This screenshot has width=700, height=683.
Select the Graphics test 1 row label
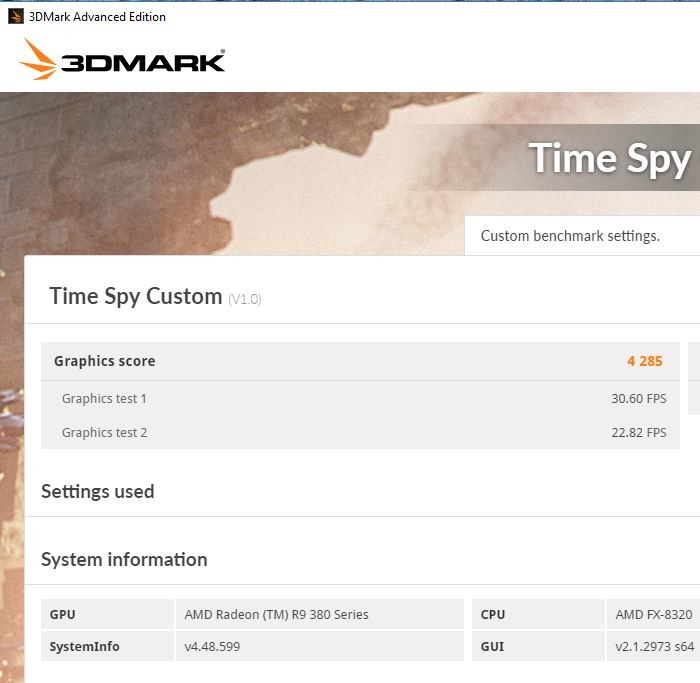[x=104, y=398]
